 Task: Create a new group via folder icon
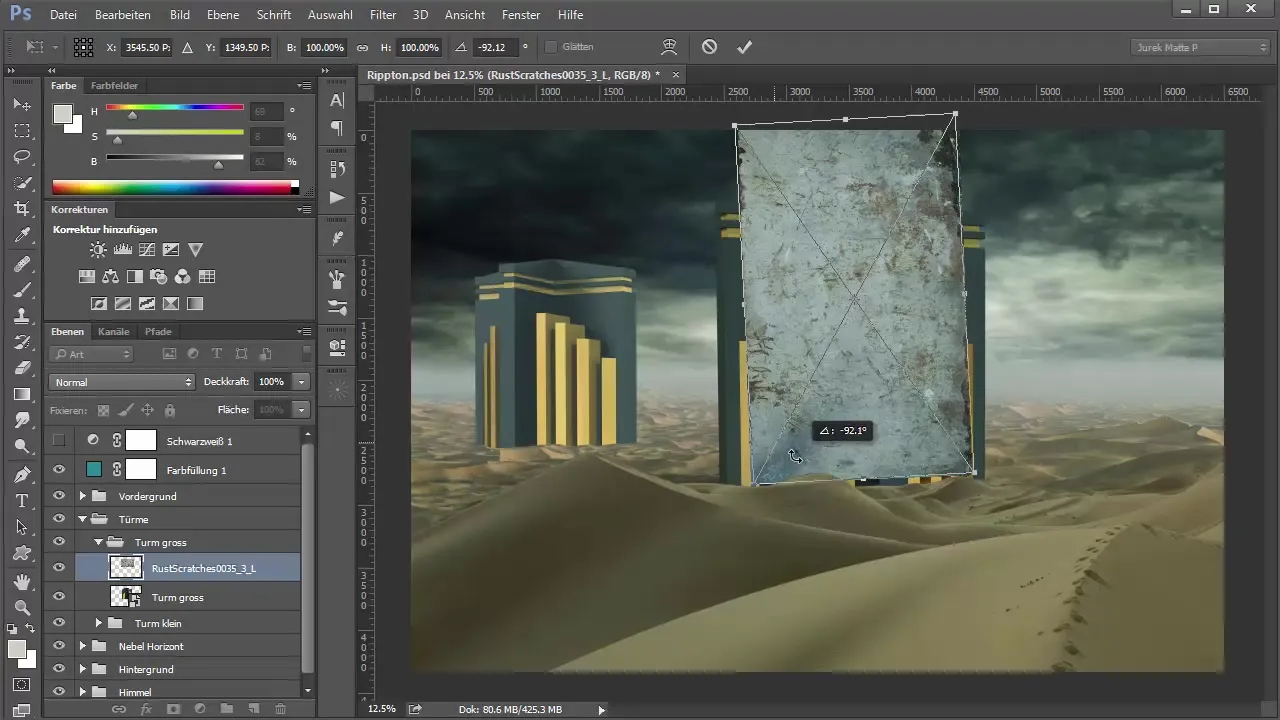pos(227,708)
